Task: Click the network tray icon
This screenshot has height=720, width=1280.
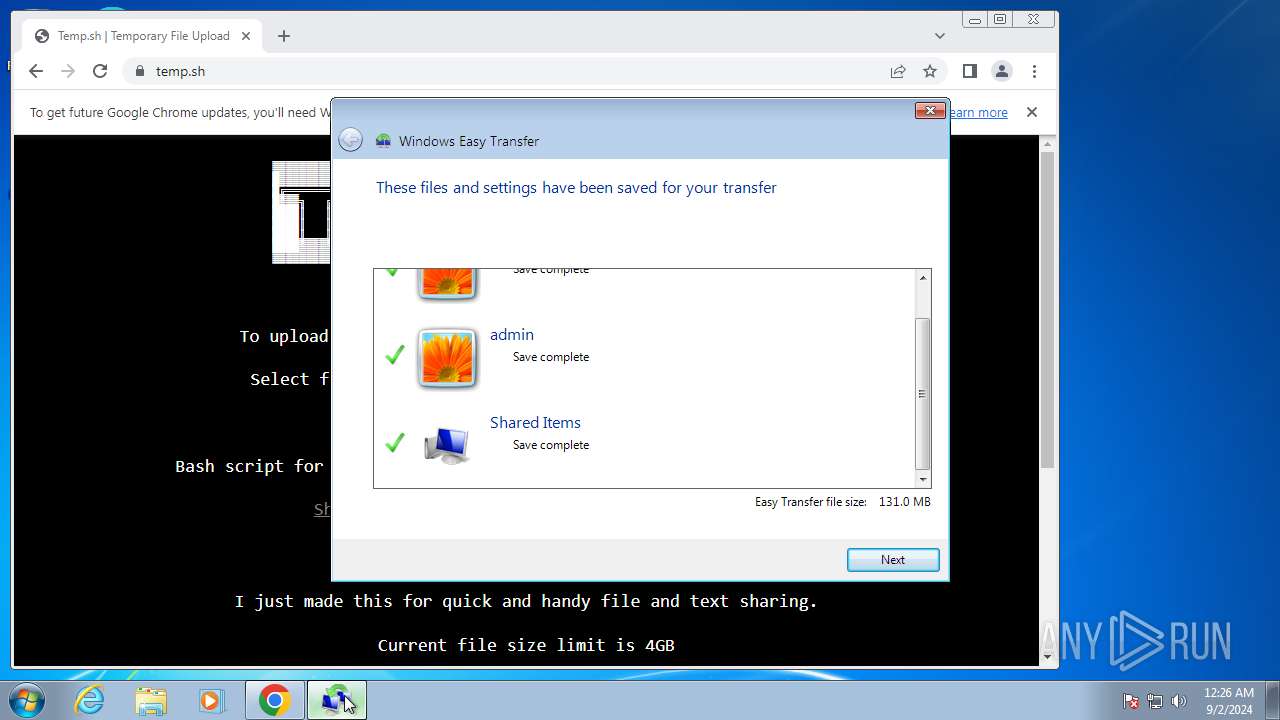Action: 1155,701
